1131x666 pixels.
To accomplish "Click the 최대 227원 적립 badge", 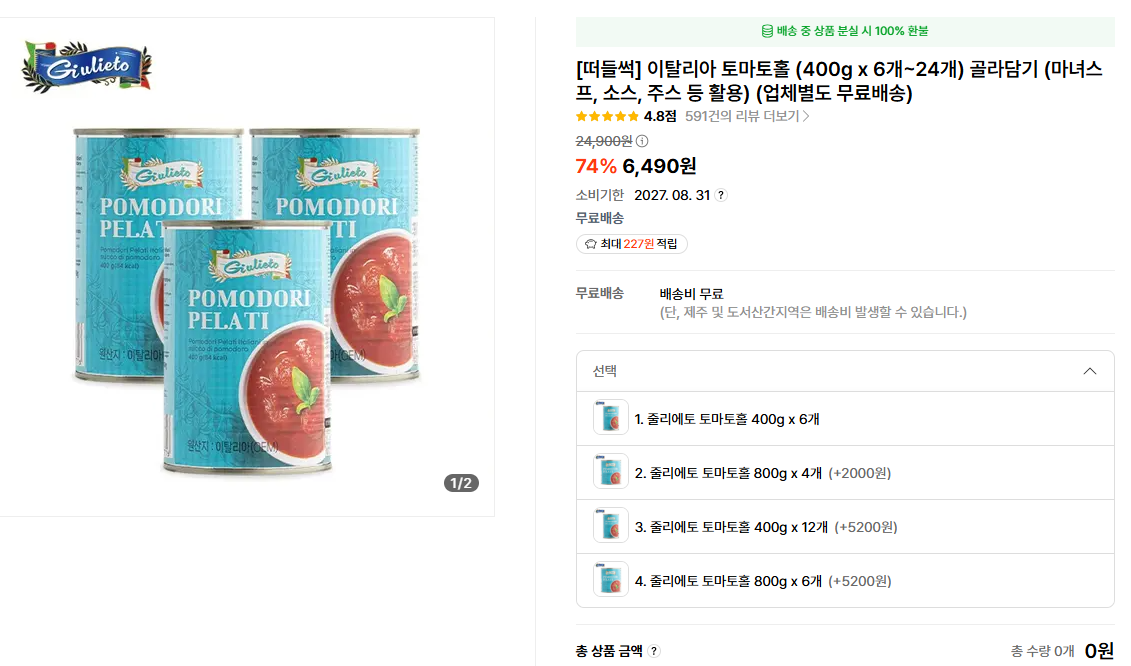I will tap(632, 244).
